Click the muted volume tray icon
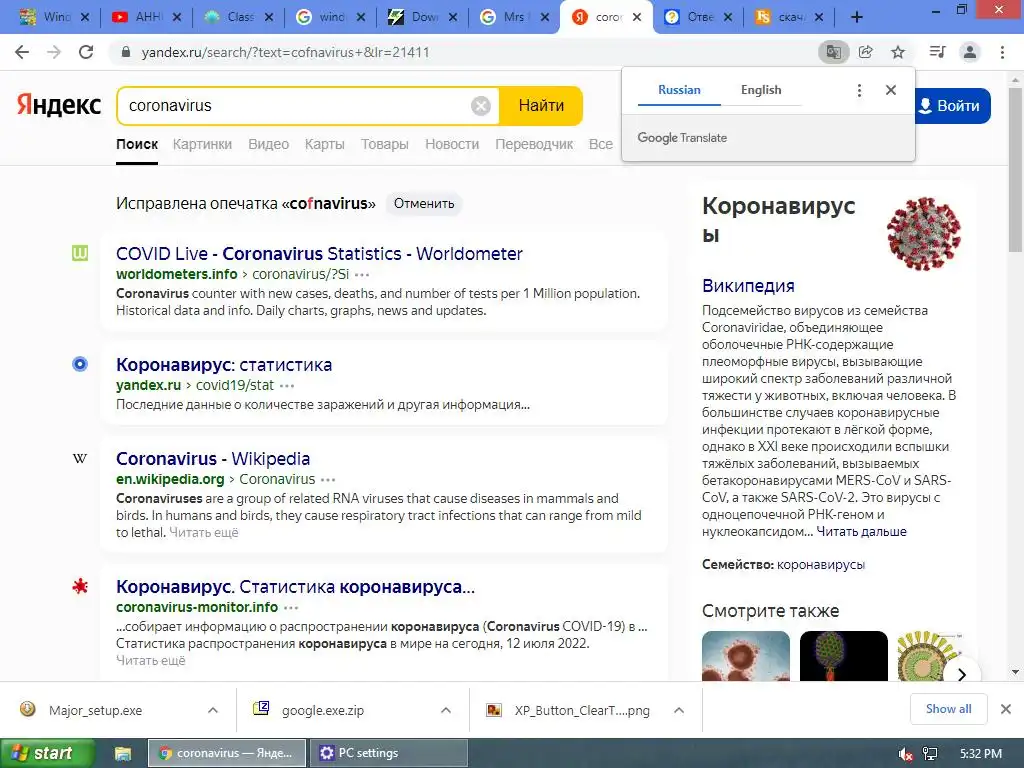1024x768 pixels. tap(906, 754)
